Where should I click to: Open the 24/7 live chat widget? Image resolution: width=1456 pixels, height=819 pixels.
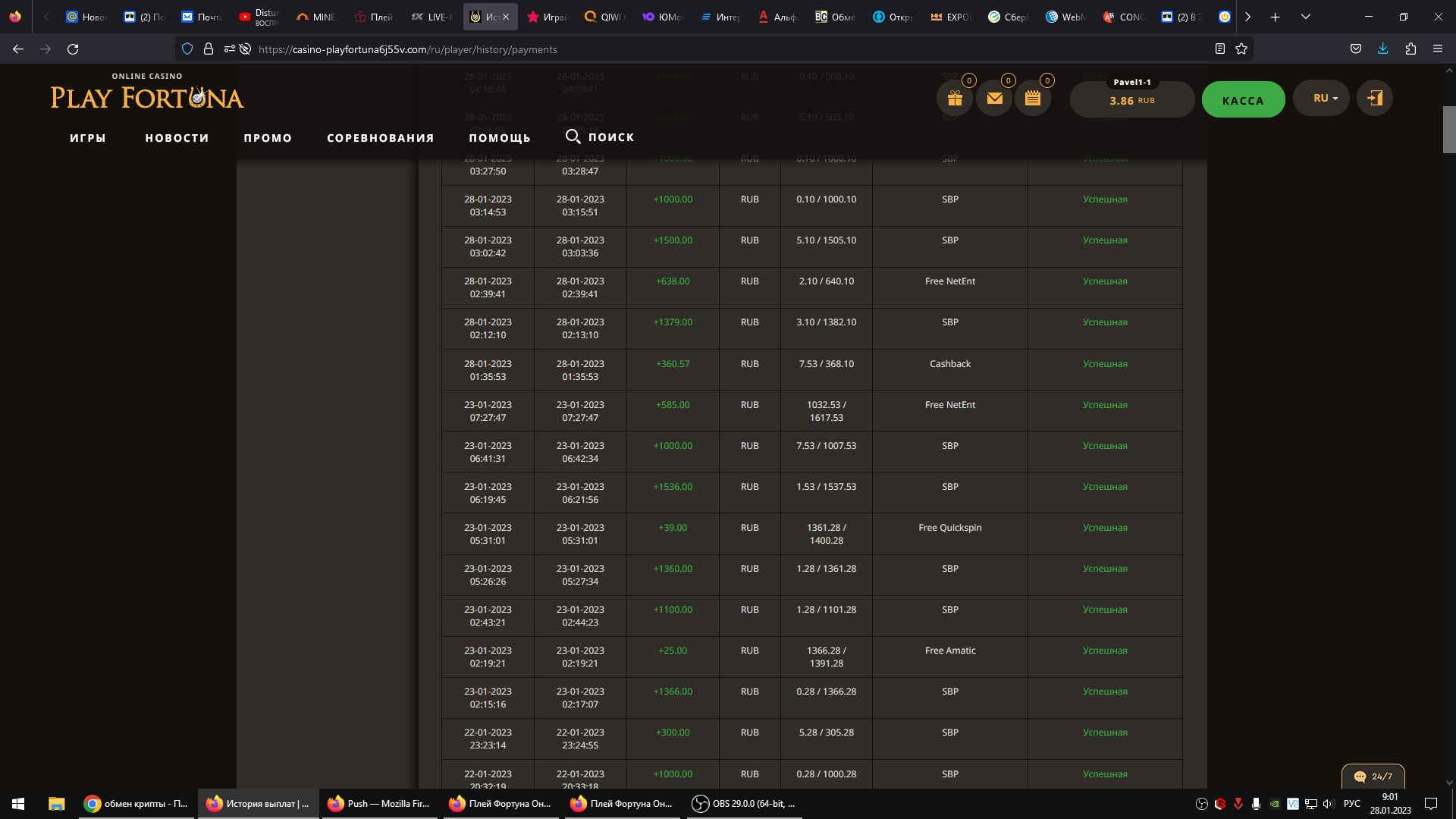[x=1373, y=776]
